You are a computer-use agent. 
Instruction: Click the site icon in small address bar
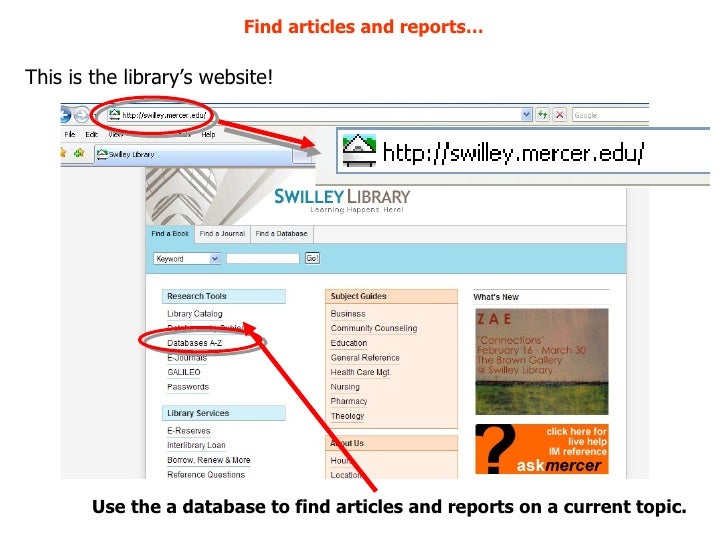tap(115, 115)
